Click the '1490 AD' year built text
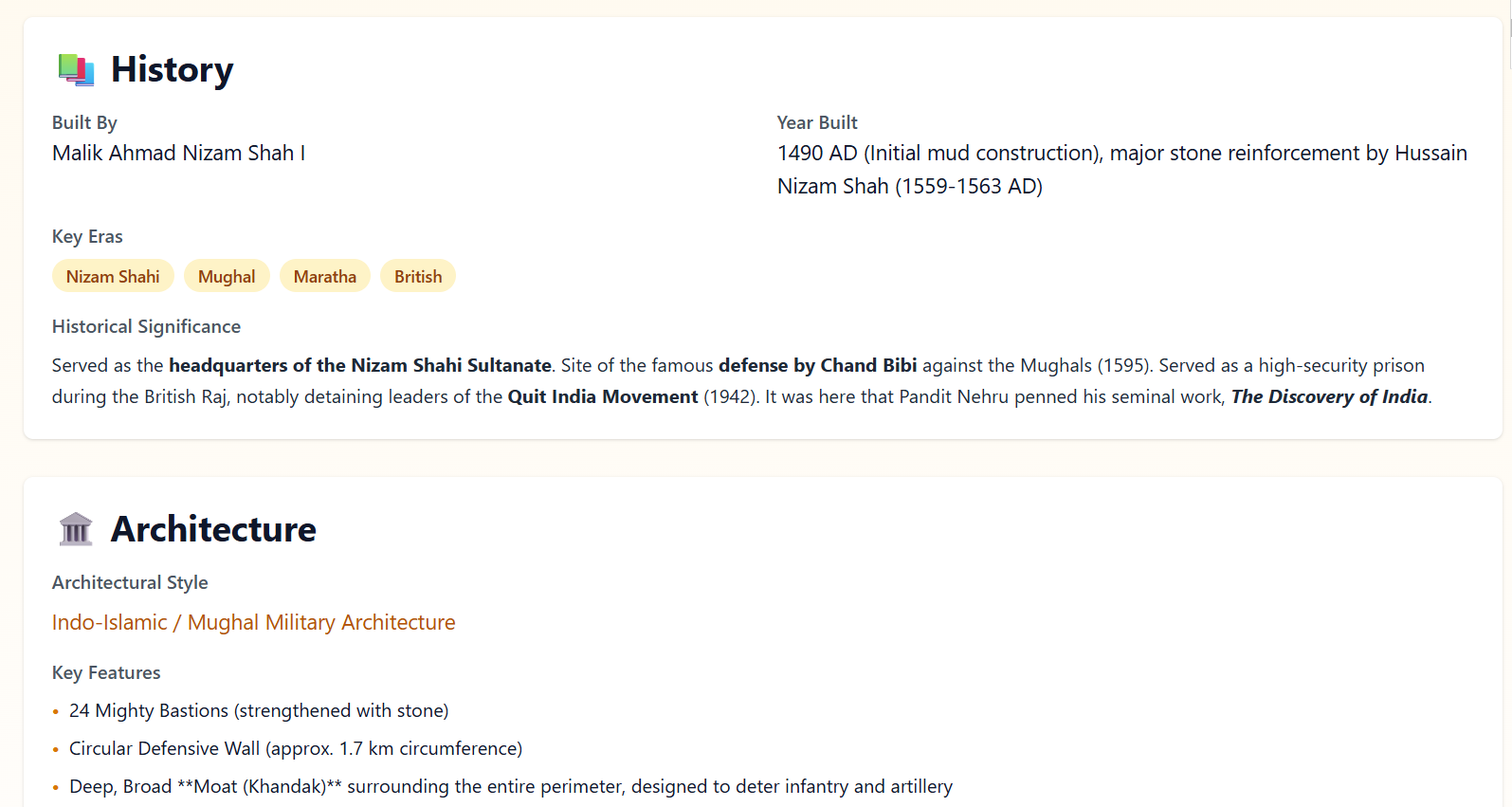The width and height of the screenshot is (1512, 807). pyautogui.click(x=817, y=154)
